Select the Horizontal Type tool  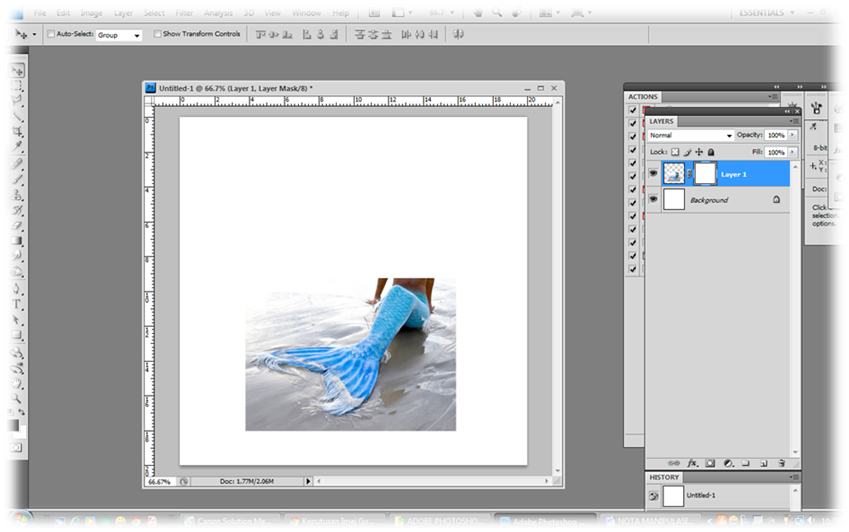click(x=17, y=304)
